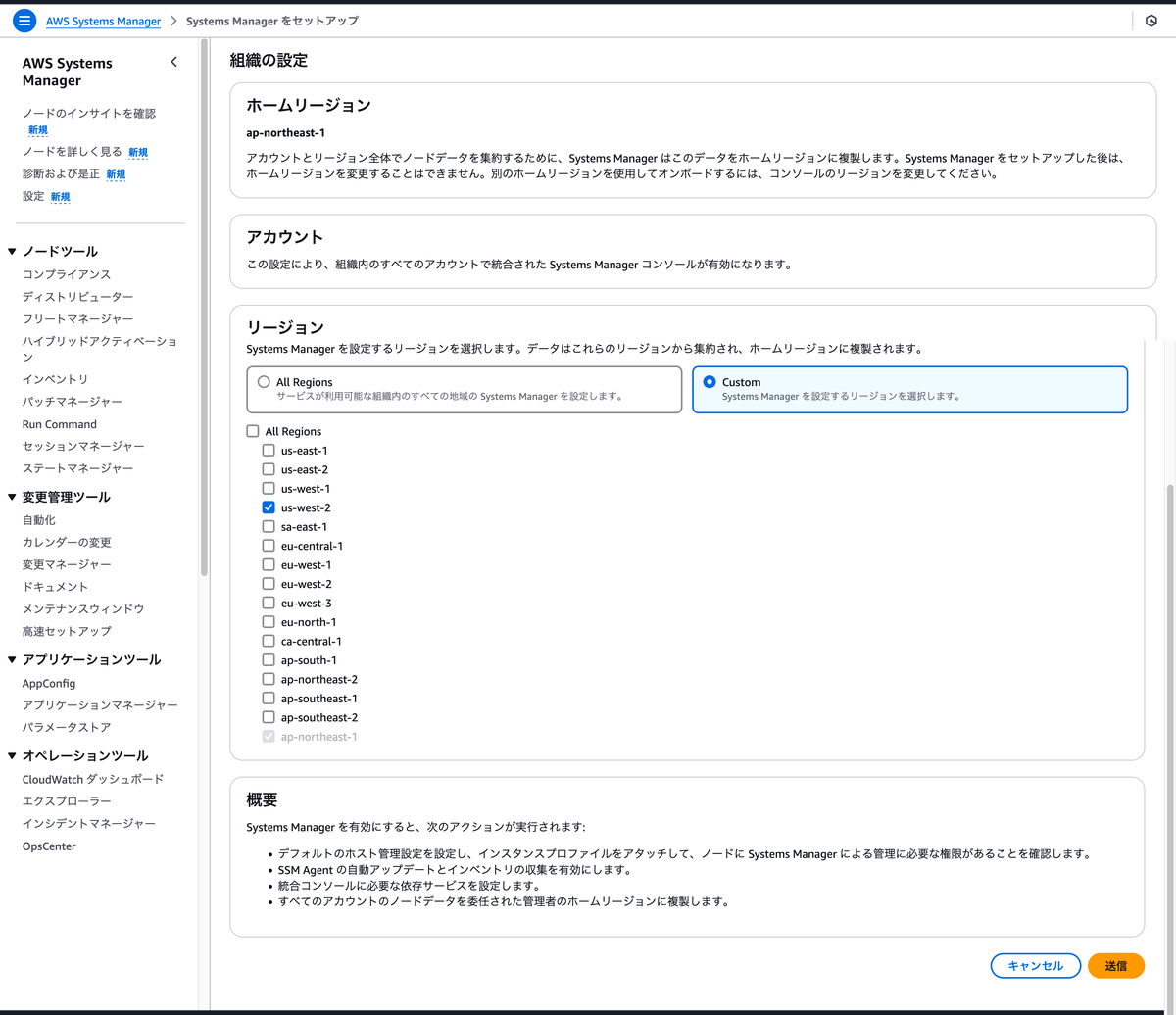Viewport: 1176px width, 1015px height.
Task: Open ディストリビューター in the sidebar
Action: tap(78, 296)
